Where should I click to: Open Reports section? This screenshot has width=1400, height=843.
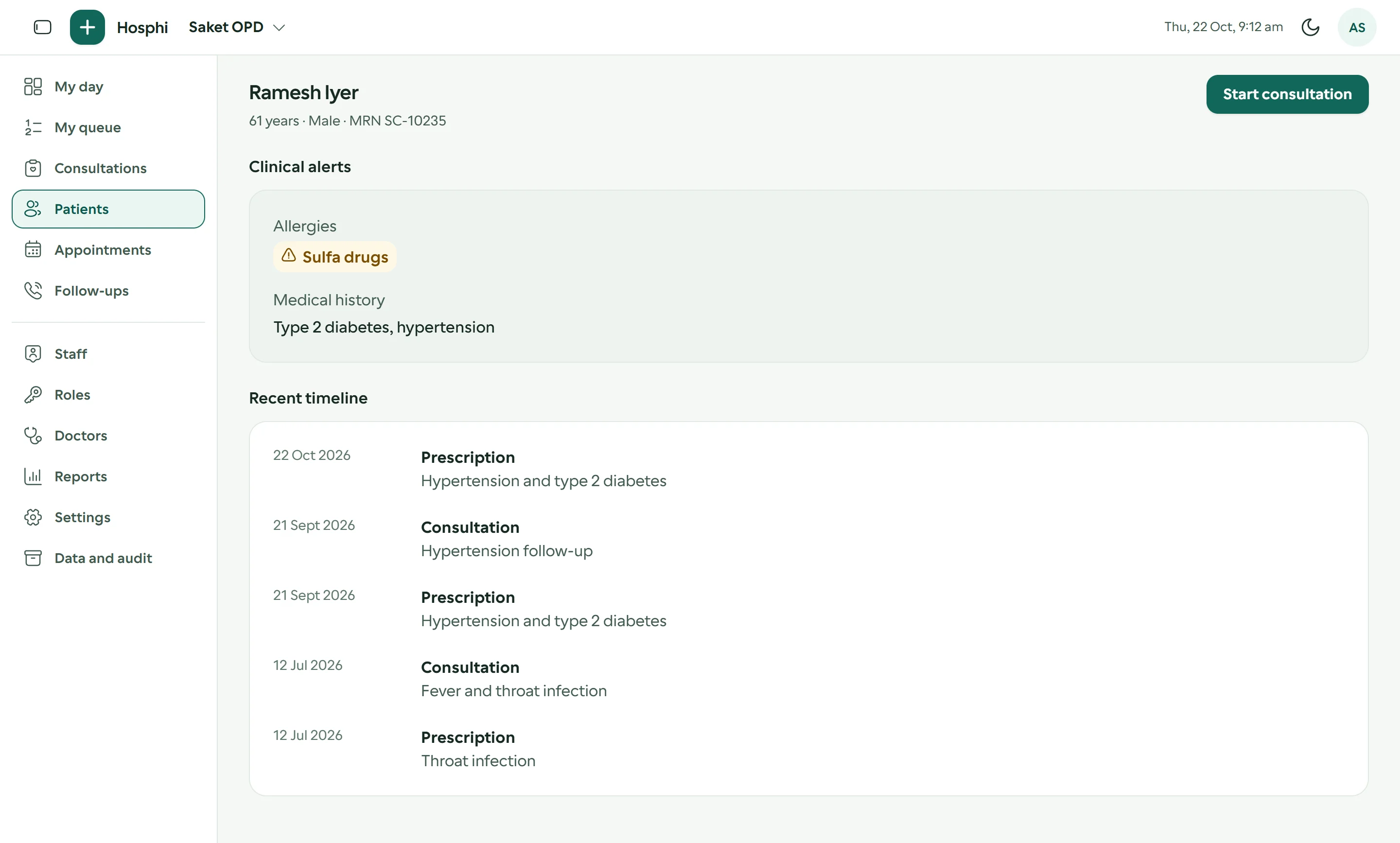108,476
